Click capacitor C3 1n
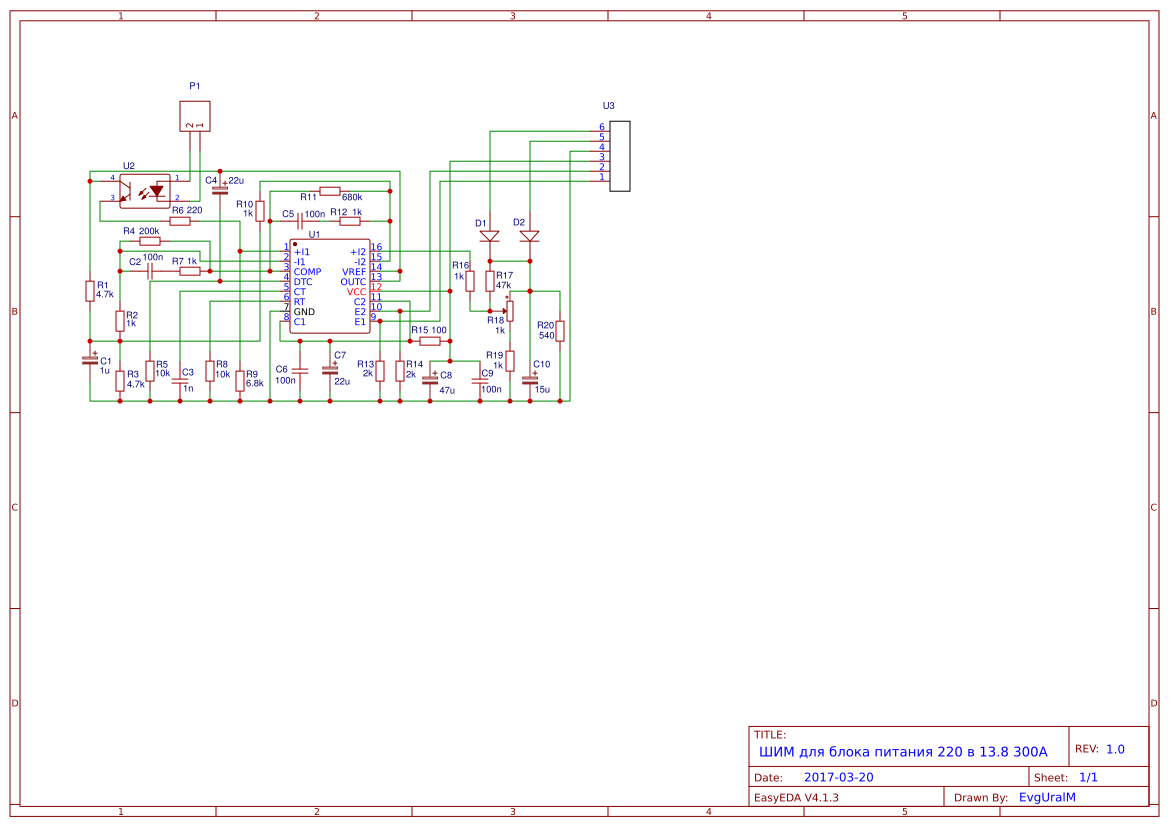The width and height of the screenshot is (1169, 827). pyautogui.click(x=180, y=380)
